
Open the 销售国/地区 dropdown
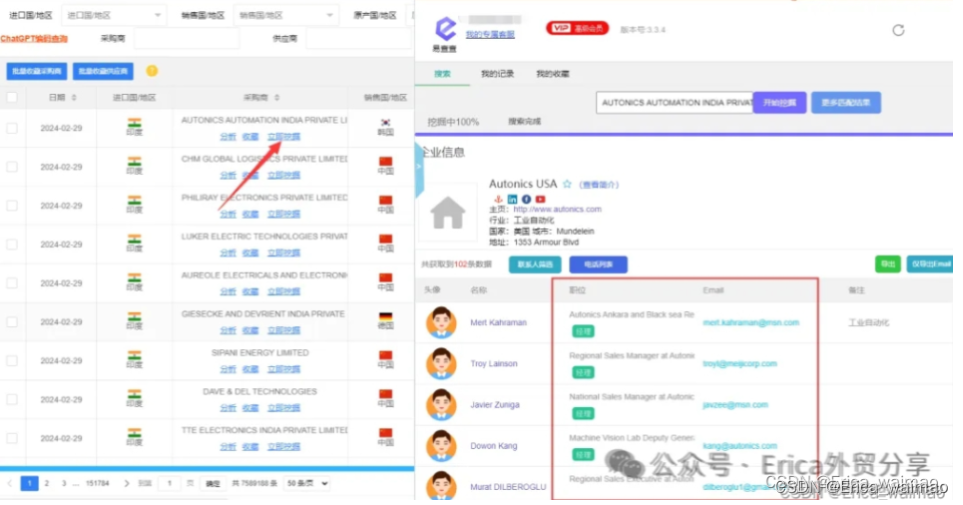pyautogui.click(x=286, y=15)
